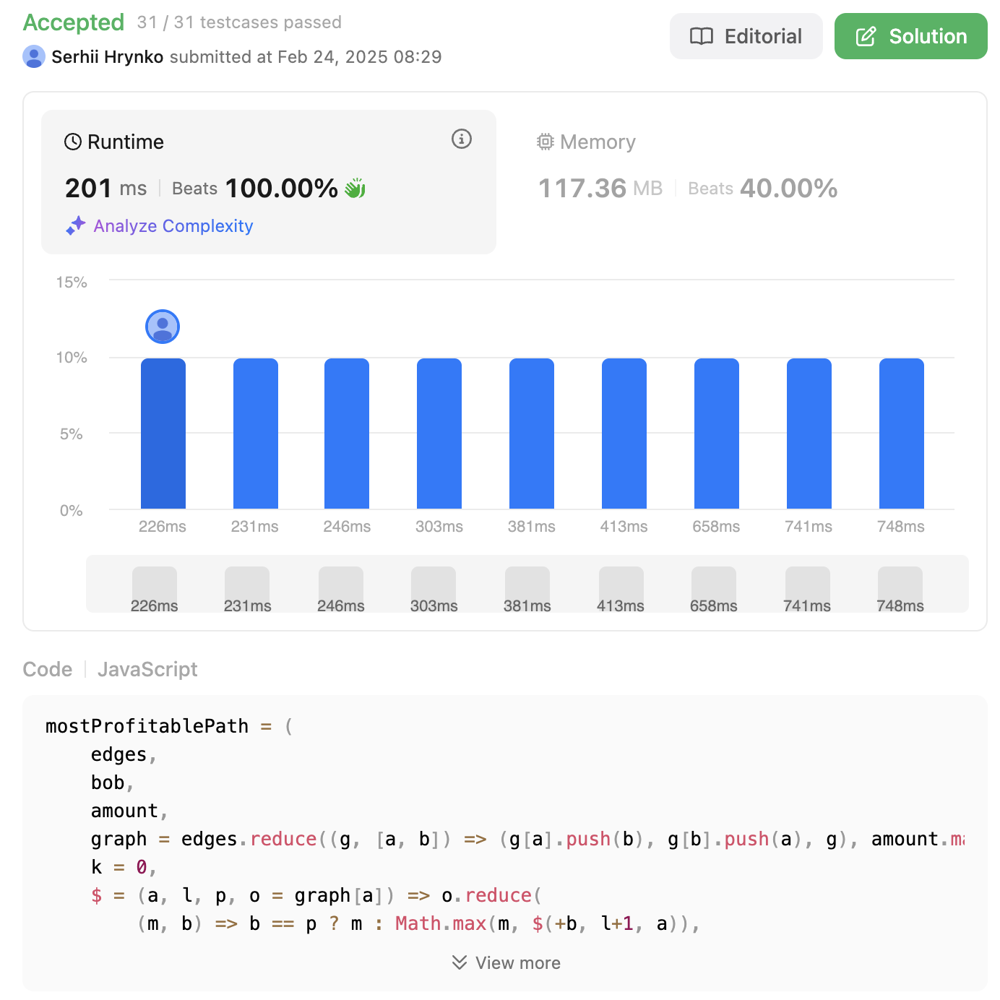1000x1000 pixels.
Task: Select the 381ms bar in the runtime chart
Action: (531, 433)
